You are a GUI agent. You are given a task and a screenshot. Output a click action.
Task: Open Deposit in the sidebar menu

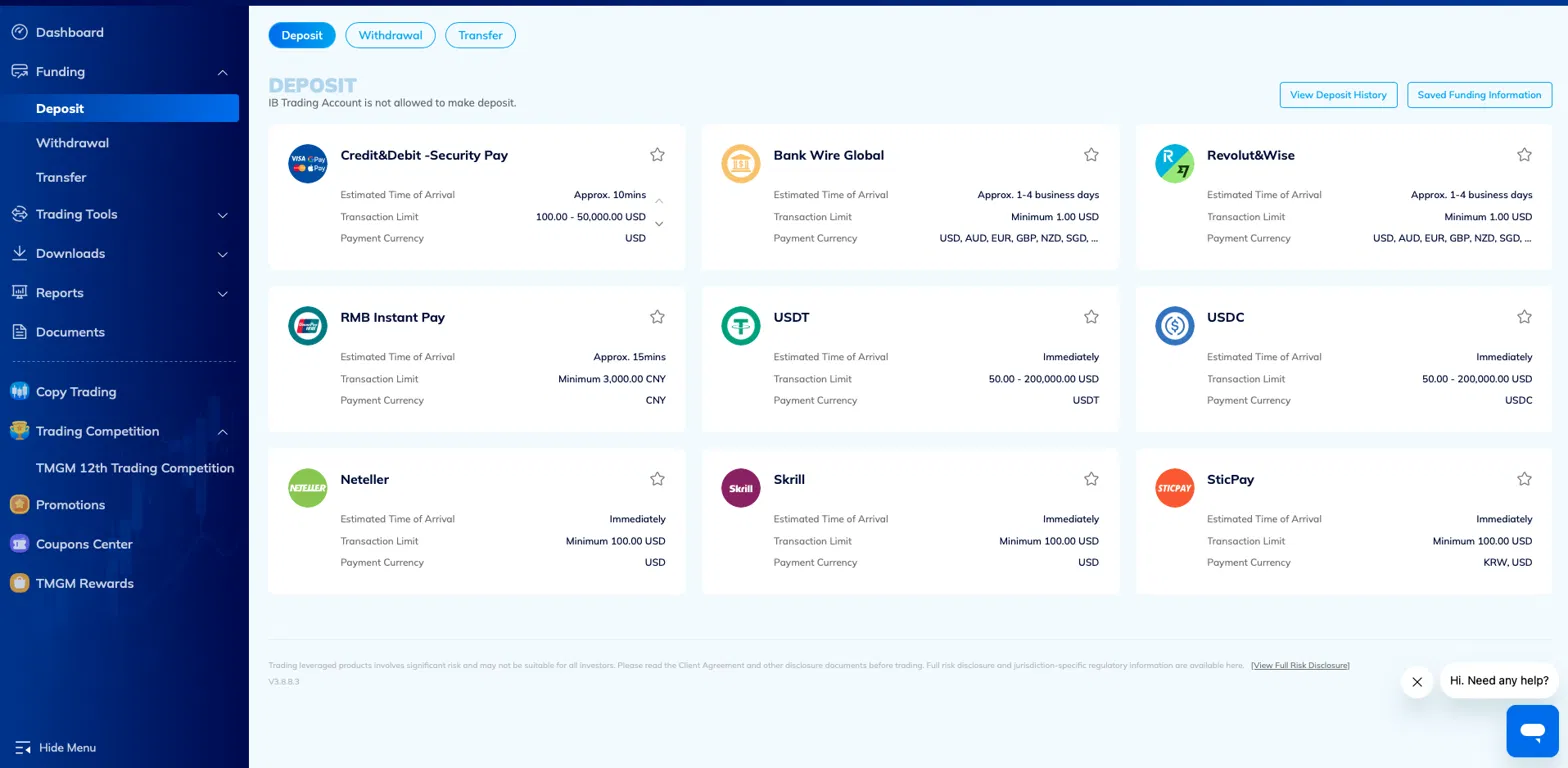pyautogui.click(x=119, y=108)
